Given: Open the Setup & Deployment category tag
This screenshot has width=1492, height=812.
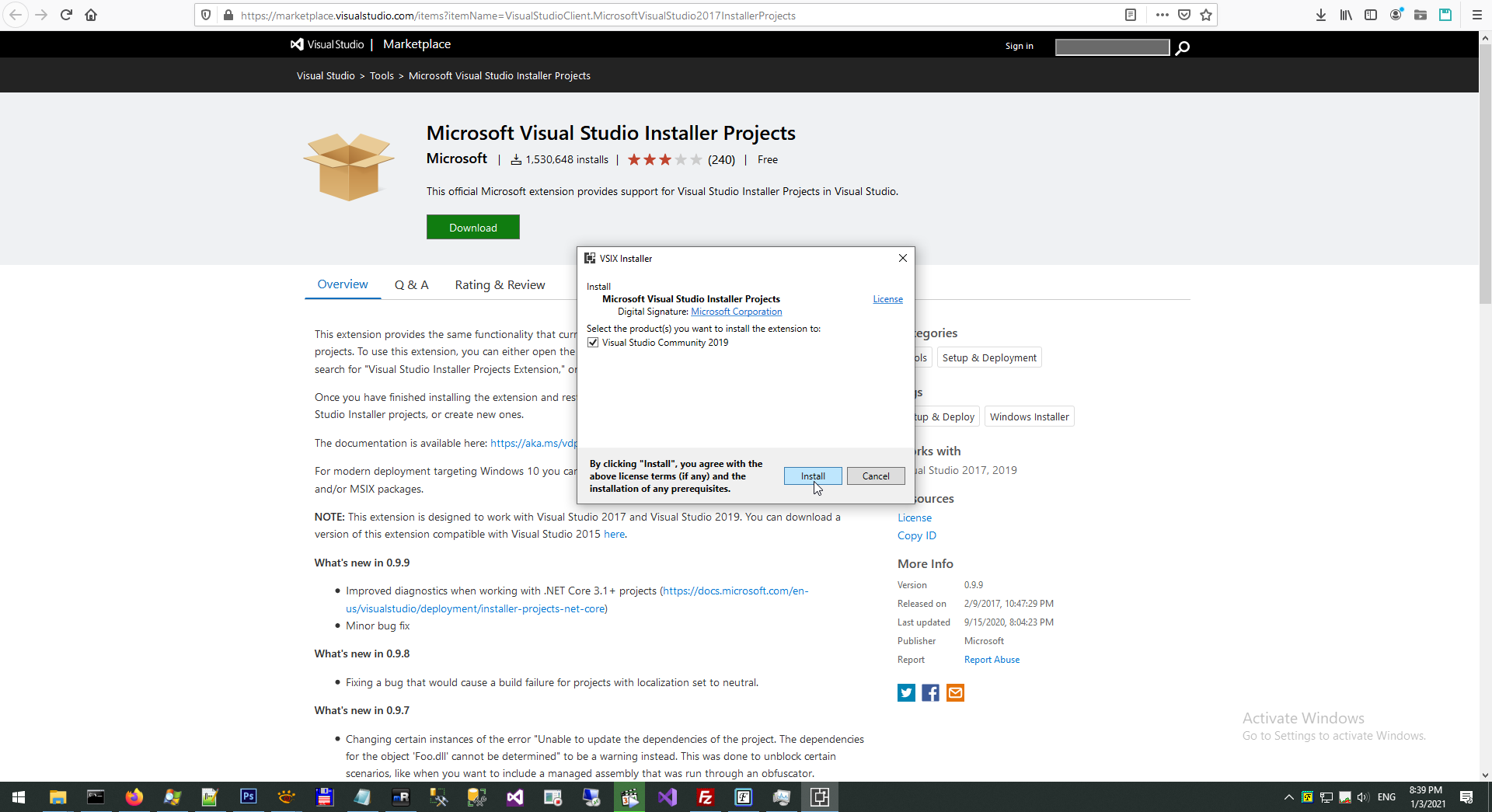Looking at the screenshot, I should [989, 357].
